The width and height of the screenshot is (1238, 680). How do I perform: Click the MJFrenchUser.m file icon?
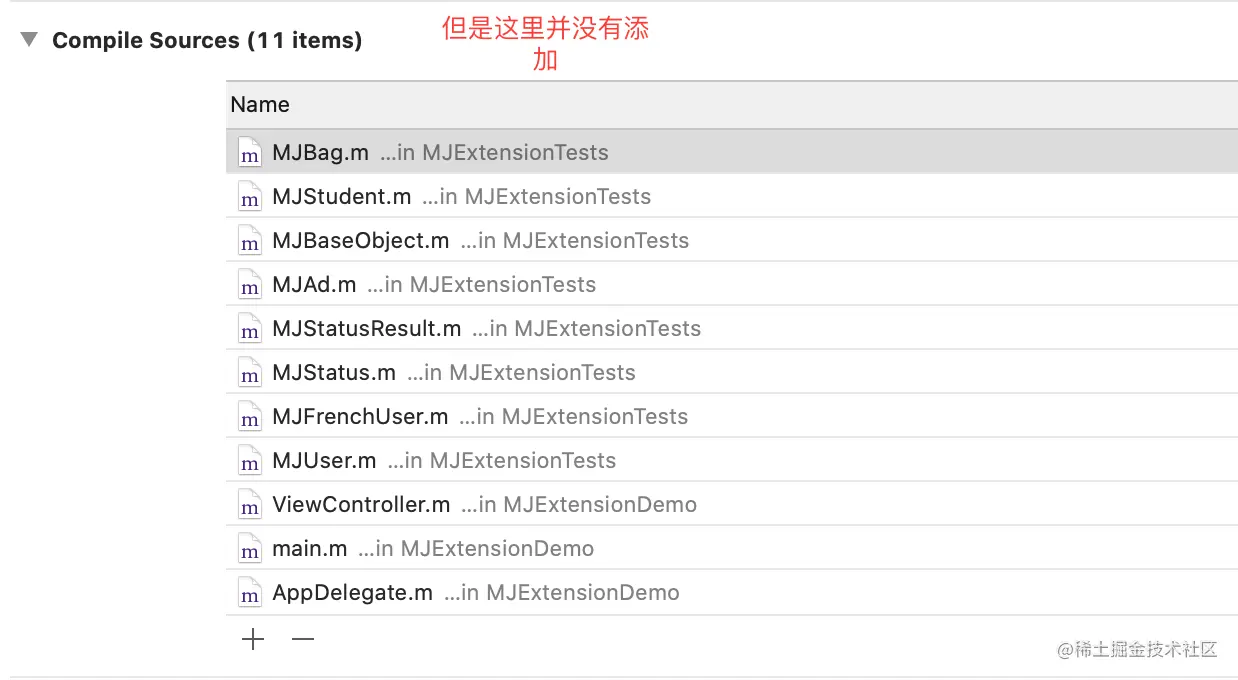pyautogui.click(x=249, y=417)
